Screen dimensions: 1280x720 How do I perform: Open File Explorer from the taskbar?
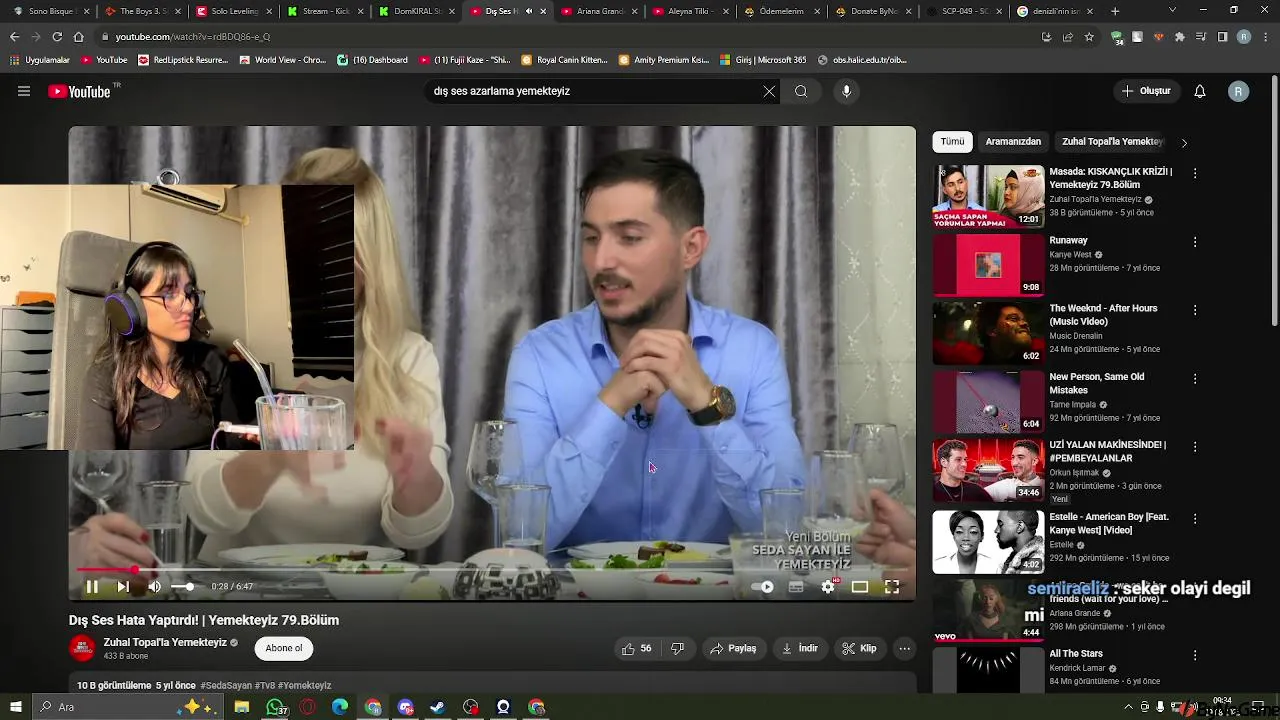(242, 707)
